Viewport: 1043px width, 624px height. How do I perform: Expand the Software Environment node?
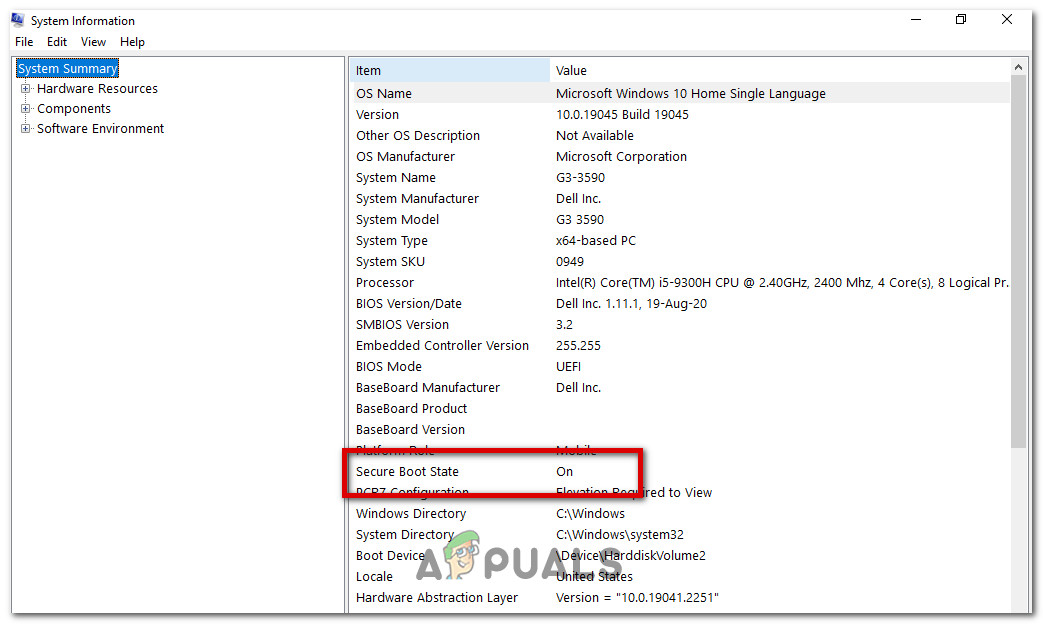coord(25,128)
